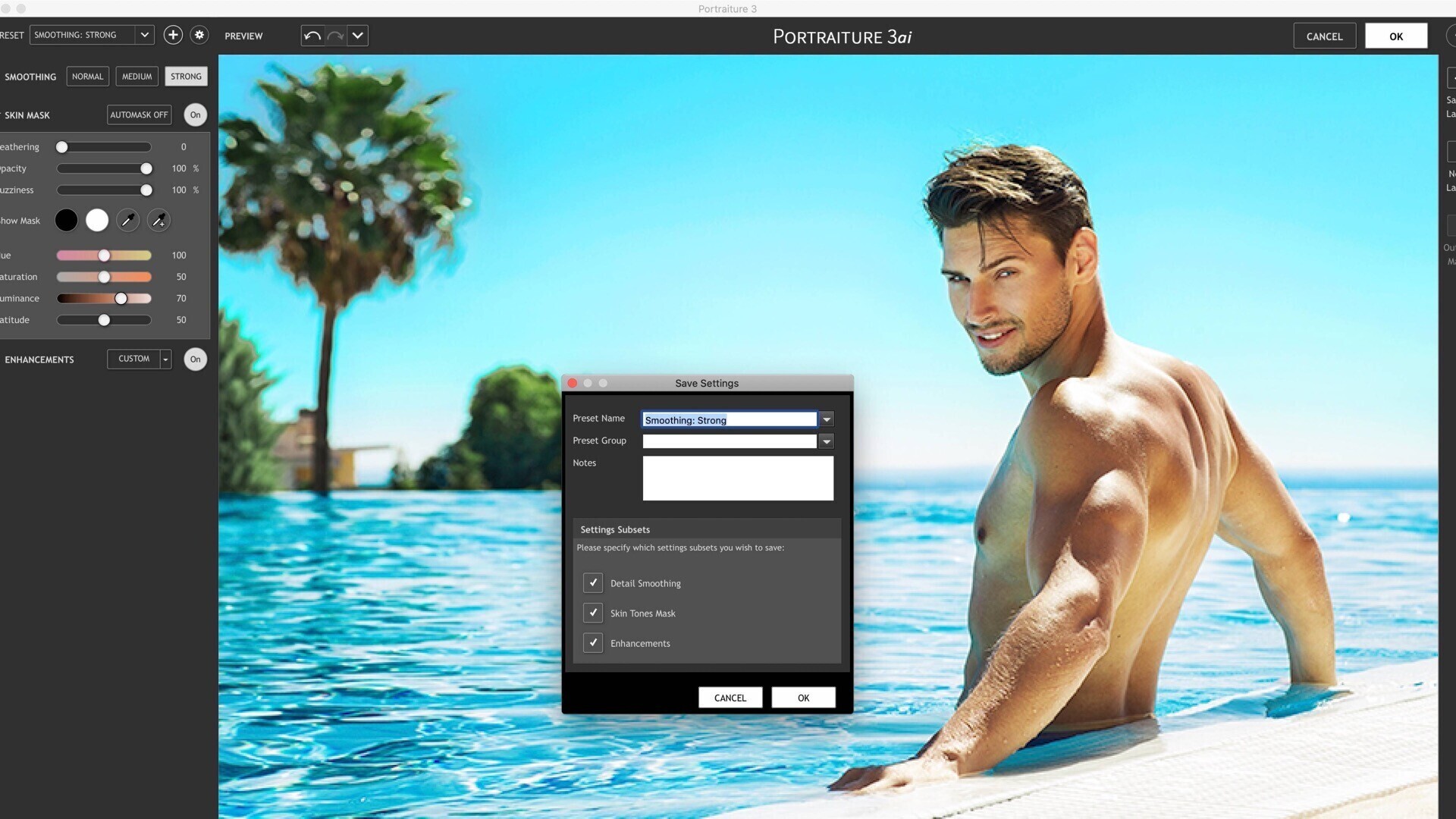The width and height of the screenshot is (1456, 819).
Task: Expand the Smoothing: Strong preset dropdown
Action: [144, 35]
